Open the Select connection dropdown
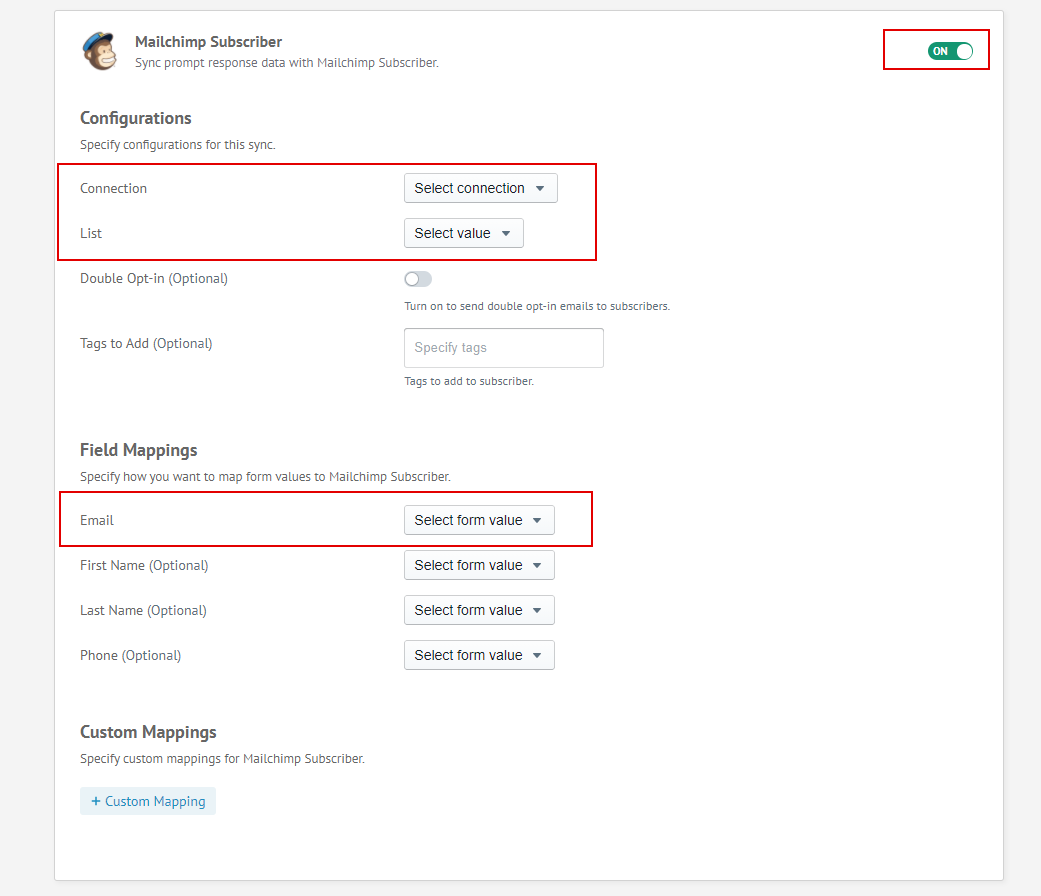Viewport: 1041px width, 896px height. (x=481, y=188)
